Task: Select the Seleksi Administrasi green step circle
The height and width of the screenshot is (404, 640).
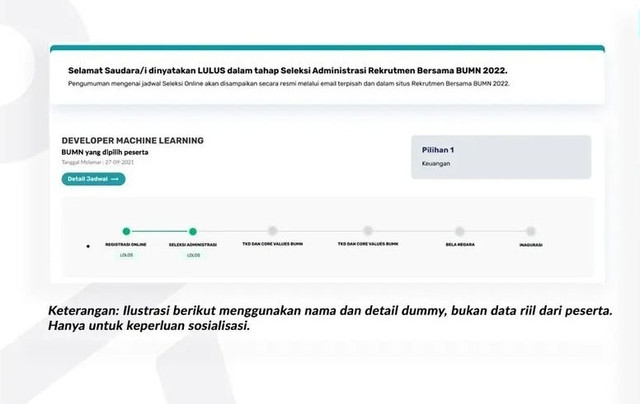Action: tap(193, 231)
